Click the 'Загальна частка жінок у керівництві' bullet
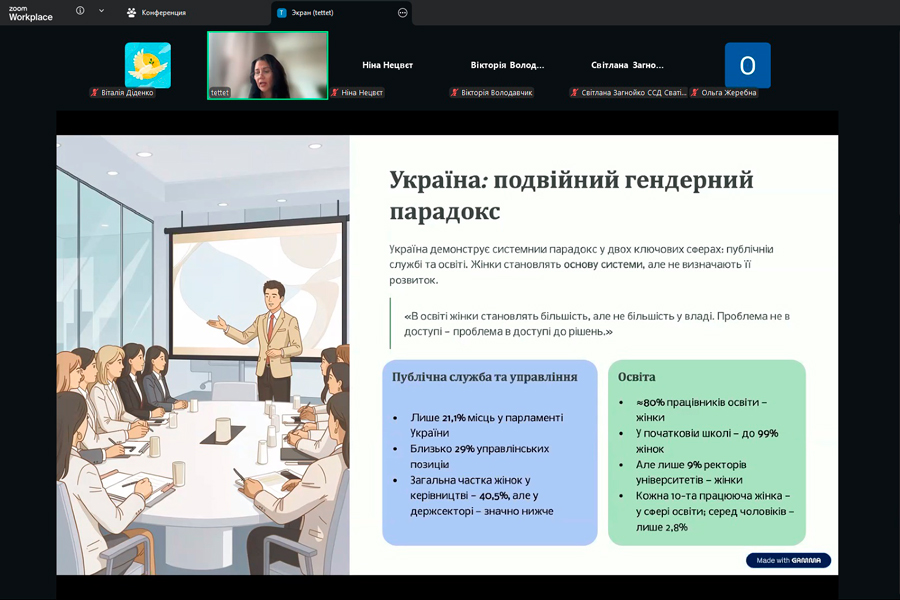 pos(482,495)
